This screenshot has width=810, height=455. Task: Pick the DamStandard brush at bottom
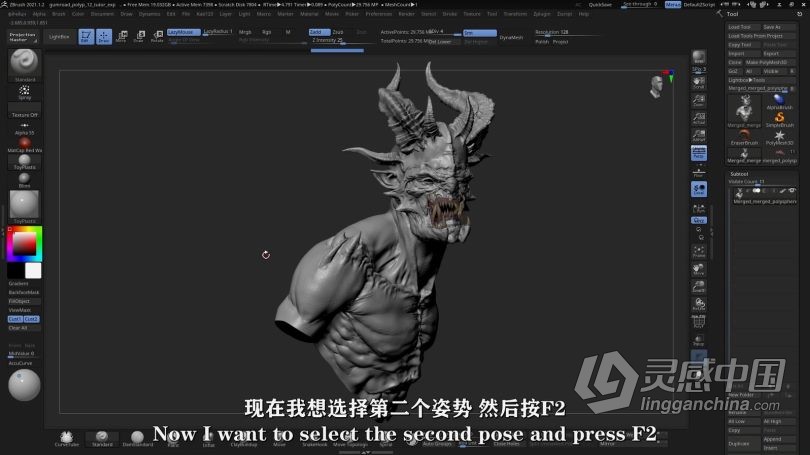tap(137, 438)
